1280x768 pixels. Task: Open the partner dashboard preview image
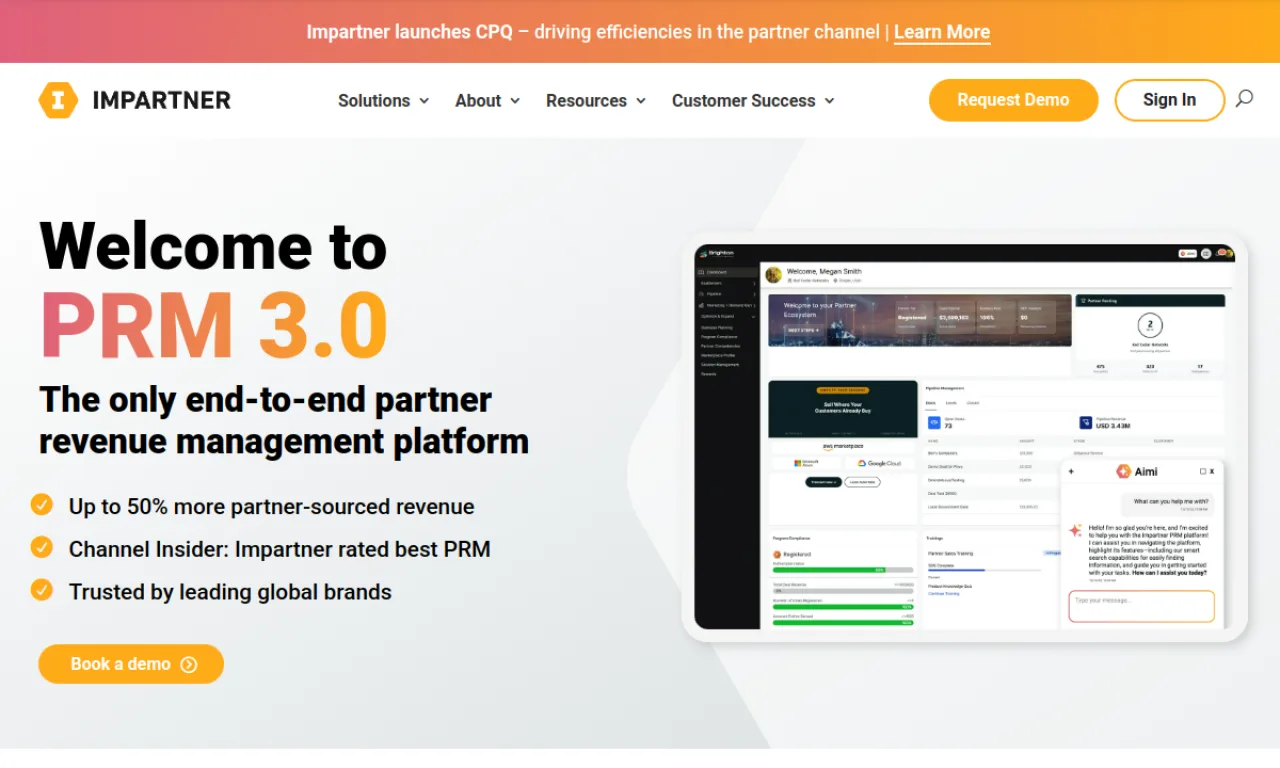point(964,437)
